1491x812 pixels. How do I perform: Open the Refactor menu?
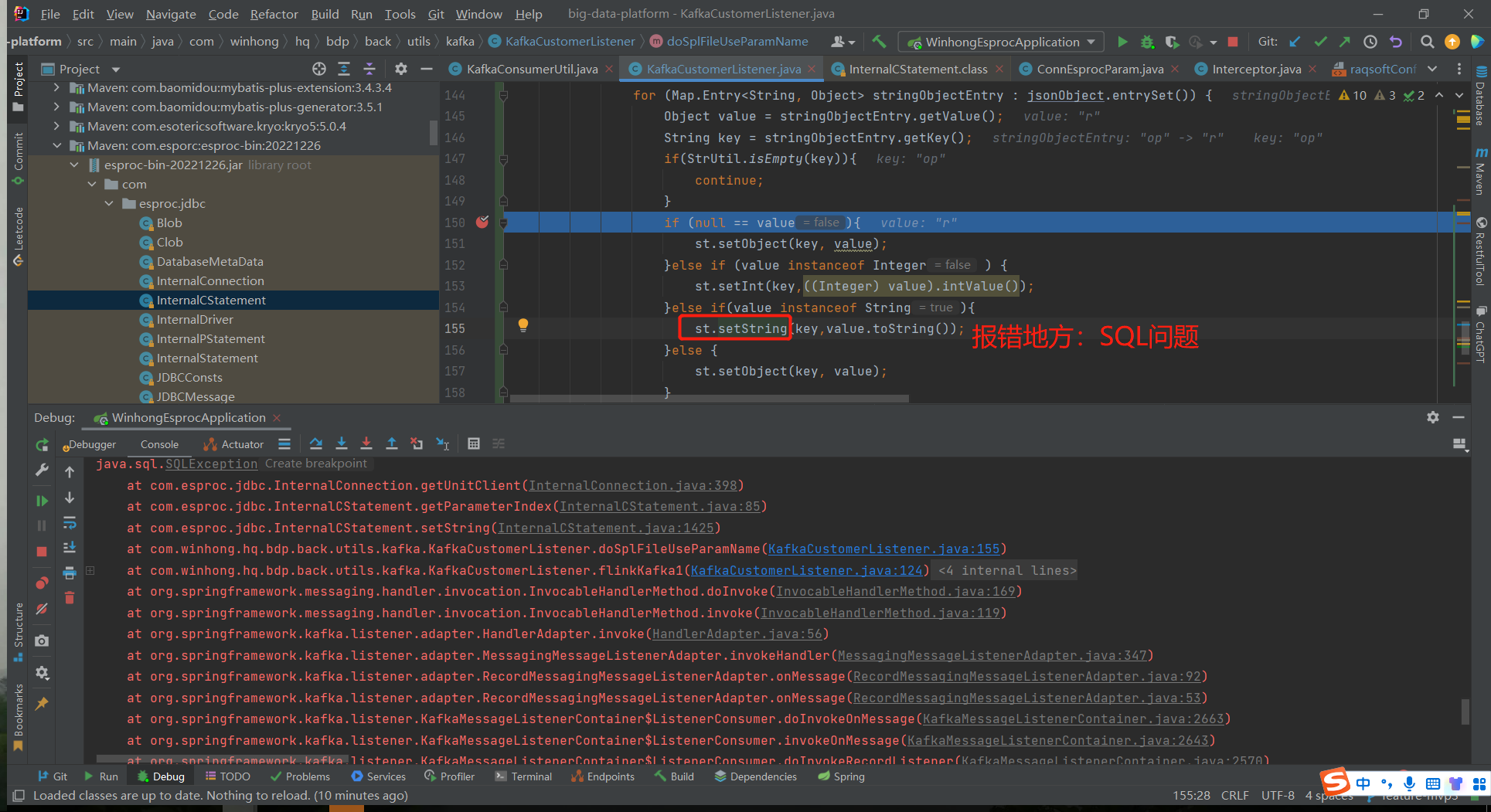pyautogui.click(x=274, y=14)
